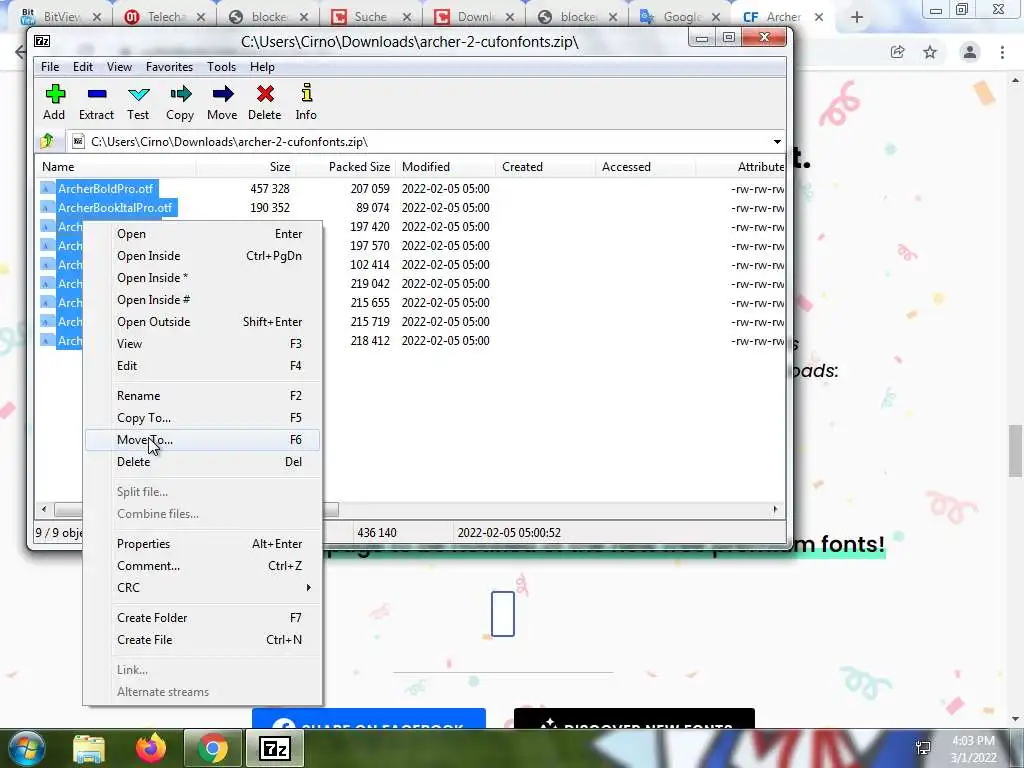This screenshot has width=1024, height=768.
Task: Click horizontal scrollbar right arrow
Action: [x=776, y=509]
